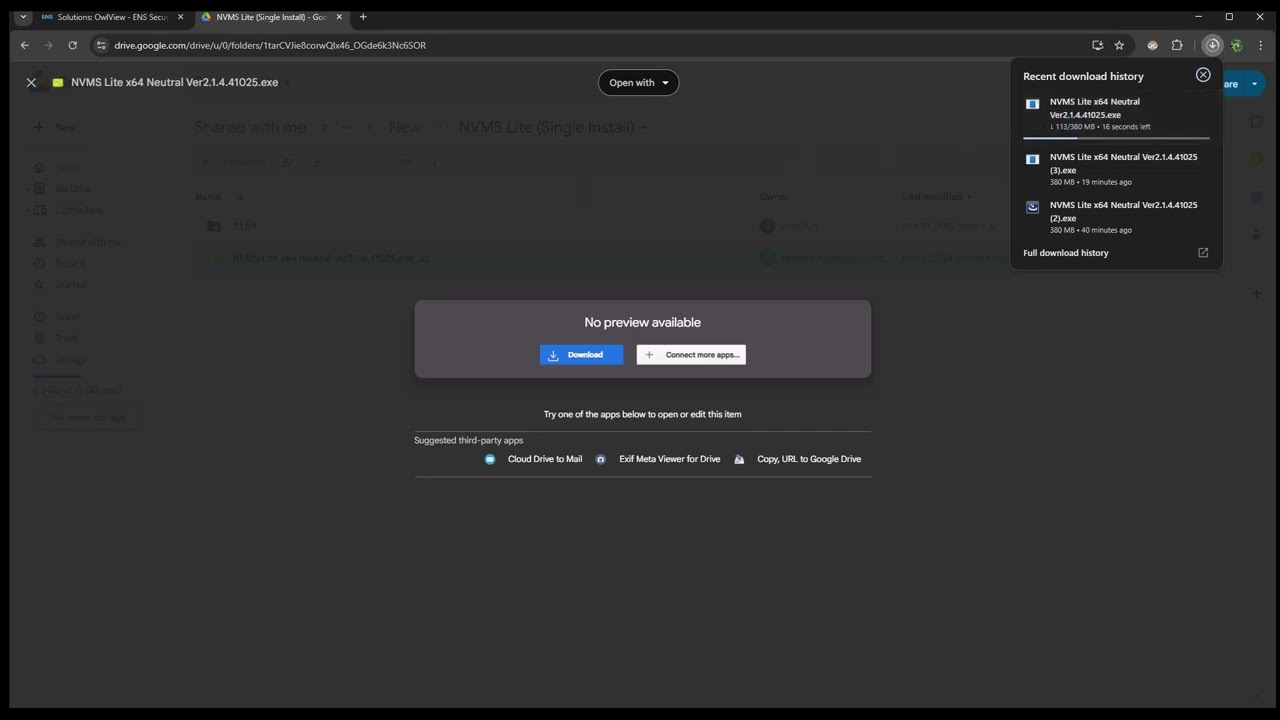Viewport: 1280px width, 720px height.
Task: Choose Exif Meta Viewer for Drive
Action: point(658,459)
